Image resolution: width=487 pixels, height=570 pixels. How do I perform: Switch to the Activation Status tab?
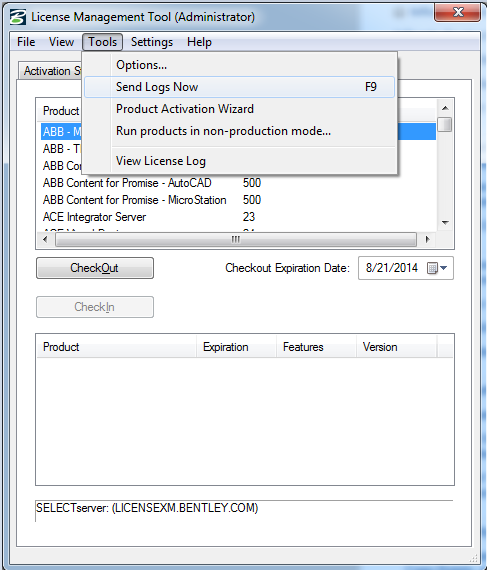coord(51,71)
